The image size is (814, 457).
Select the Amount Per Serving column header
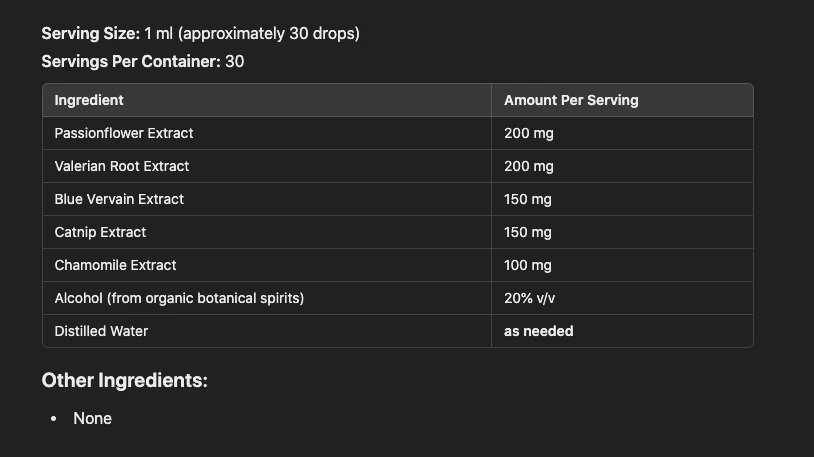(571, 100)
